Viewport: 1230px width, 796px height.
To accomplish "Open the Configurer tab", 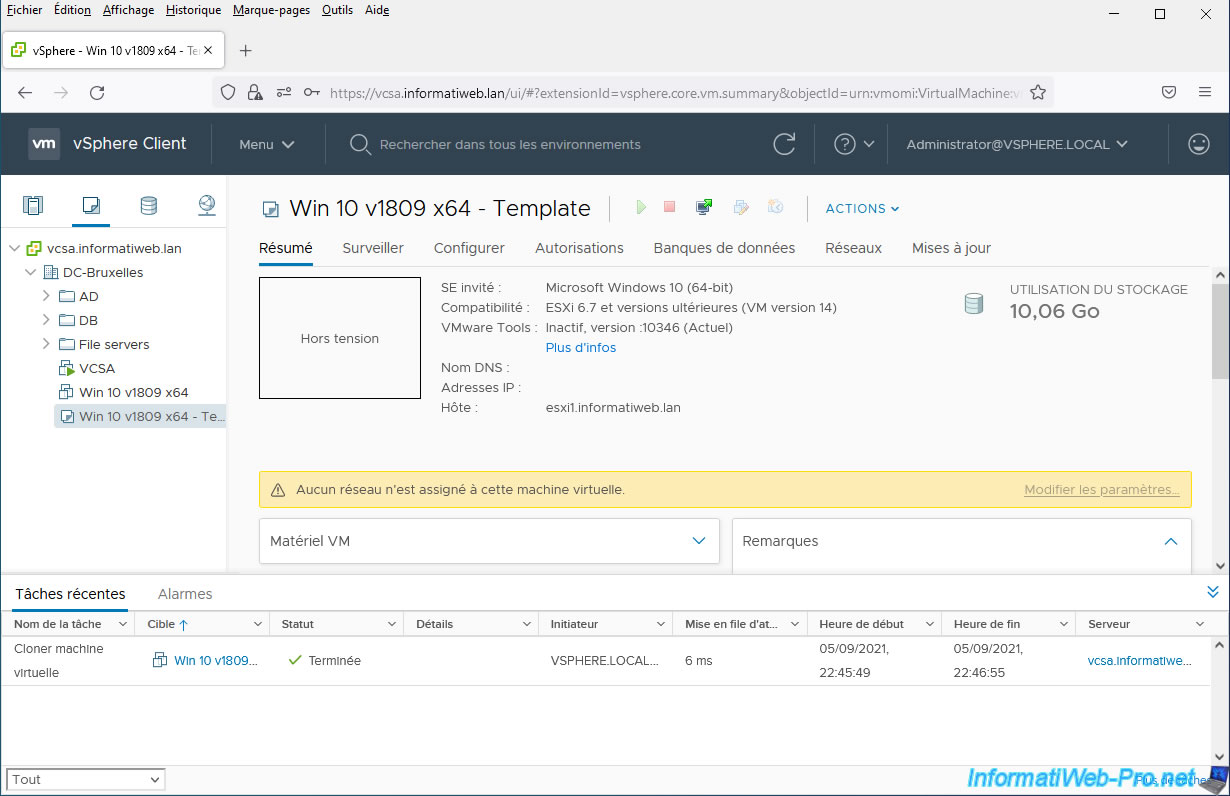I will pyautogui.click(x=469, y=248).
